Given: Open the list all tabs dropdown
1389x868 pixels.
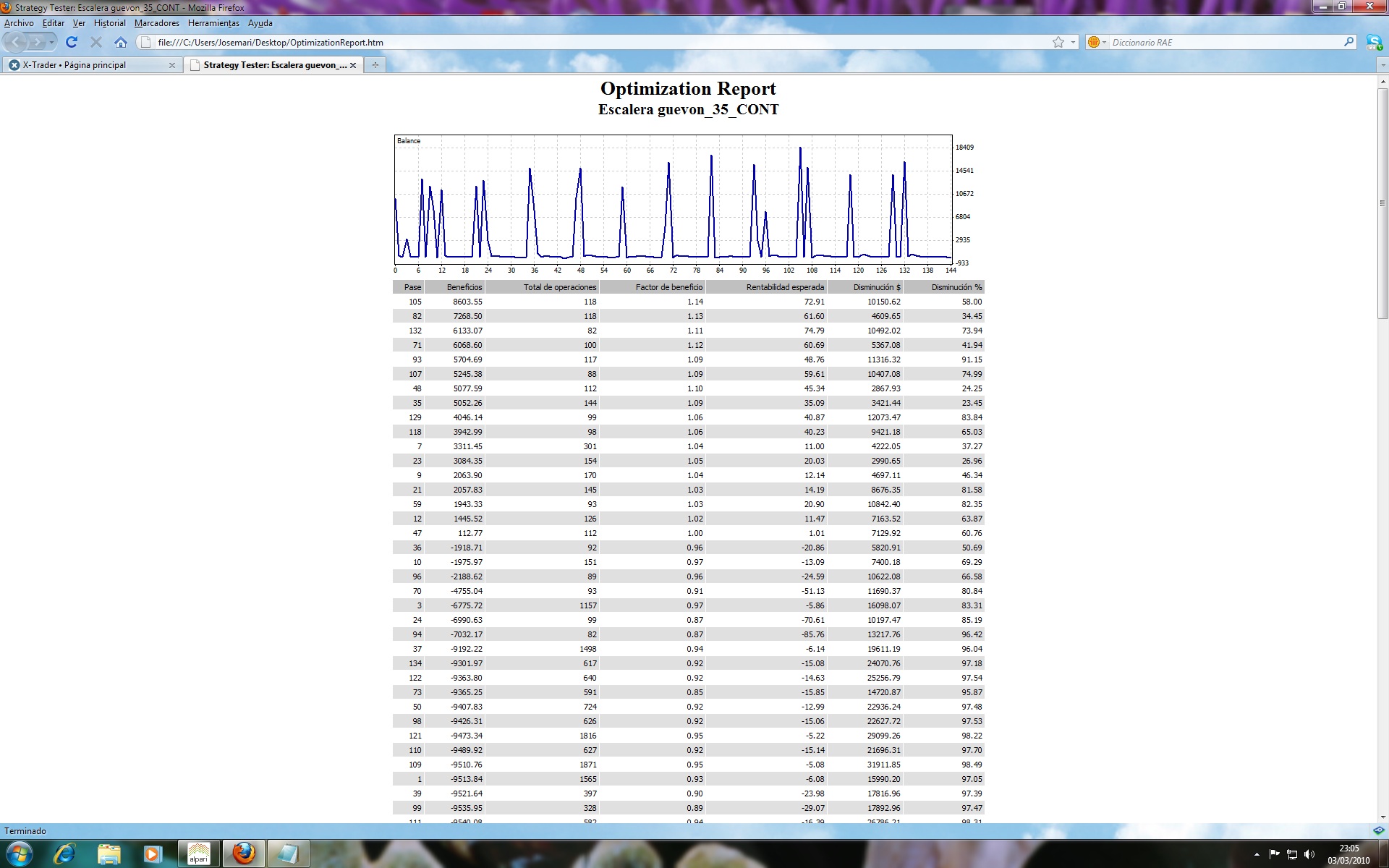Looking at the screenshot, I should click(1382, 65).
